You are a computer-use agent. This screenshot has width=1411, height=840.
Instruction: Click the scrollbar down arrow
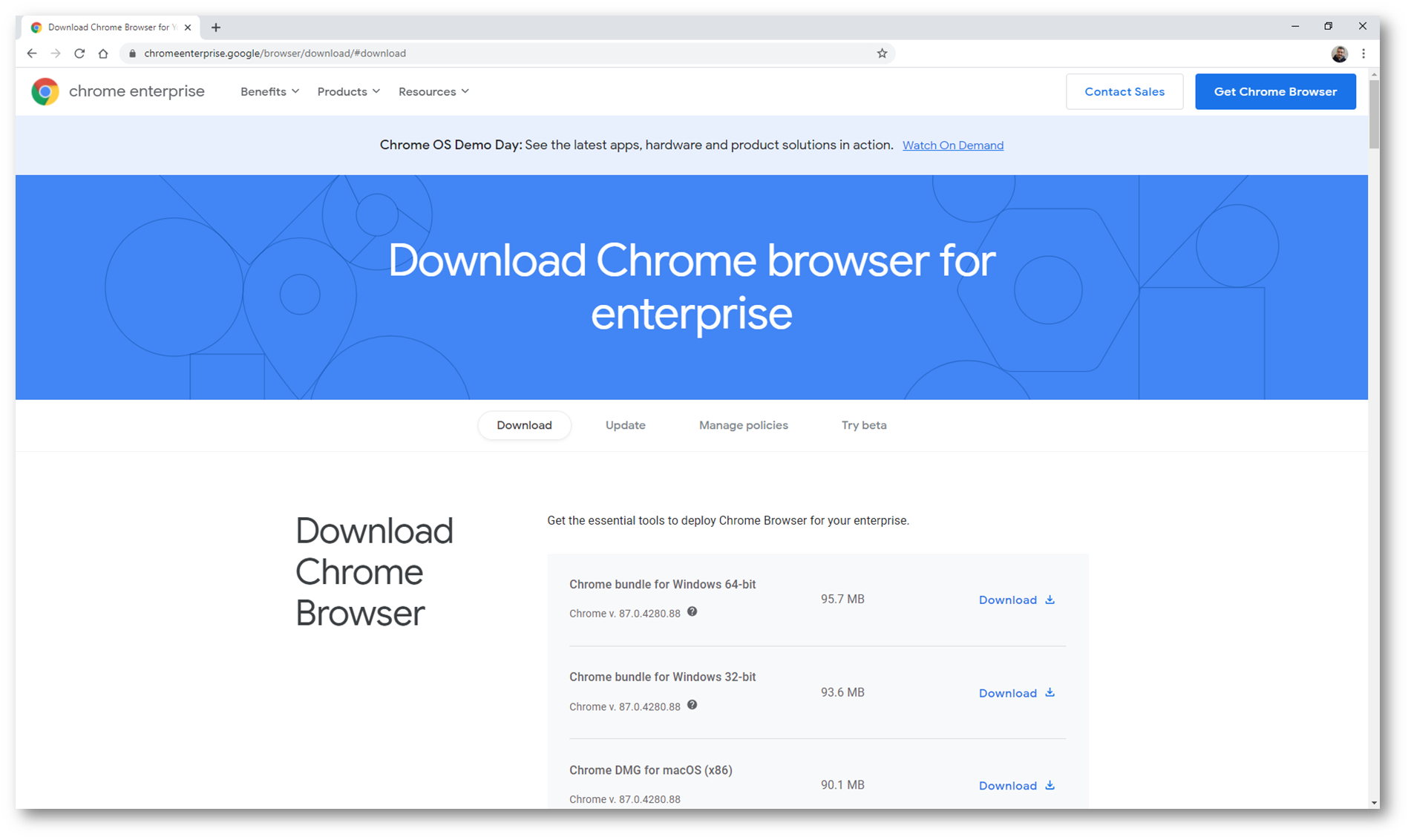pos(1374,802)
